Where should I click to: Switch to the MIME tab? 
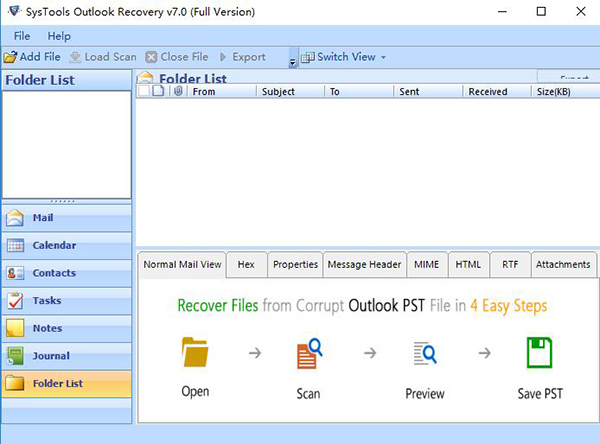point(427,264)
